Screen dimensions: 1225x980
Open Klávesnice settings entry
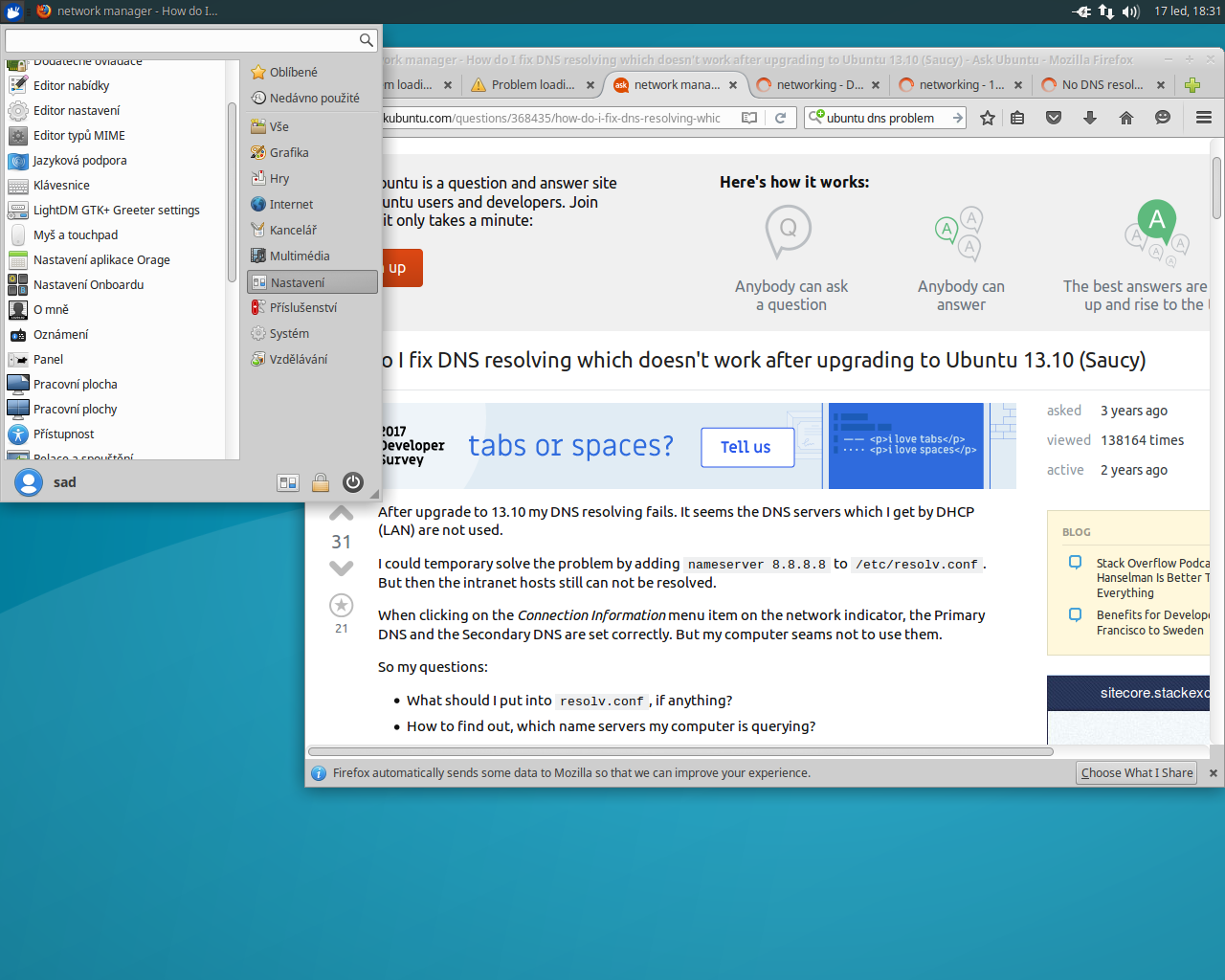(x=61, y=185)
